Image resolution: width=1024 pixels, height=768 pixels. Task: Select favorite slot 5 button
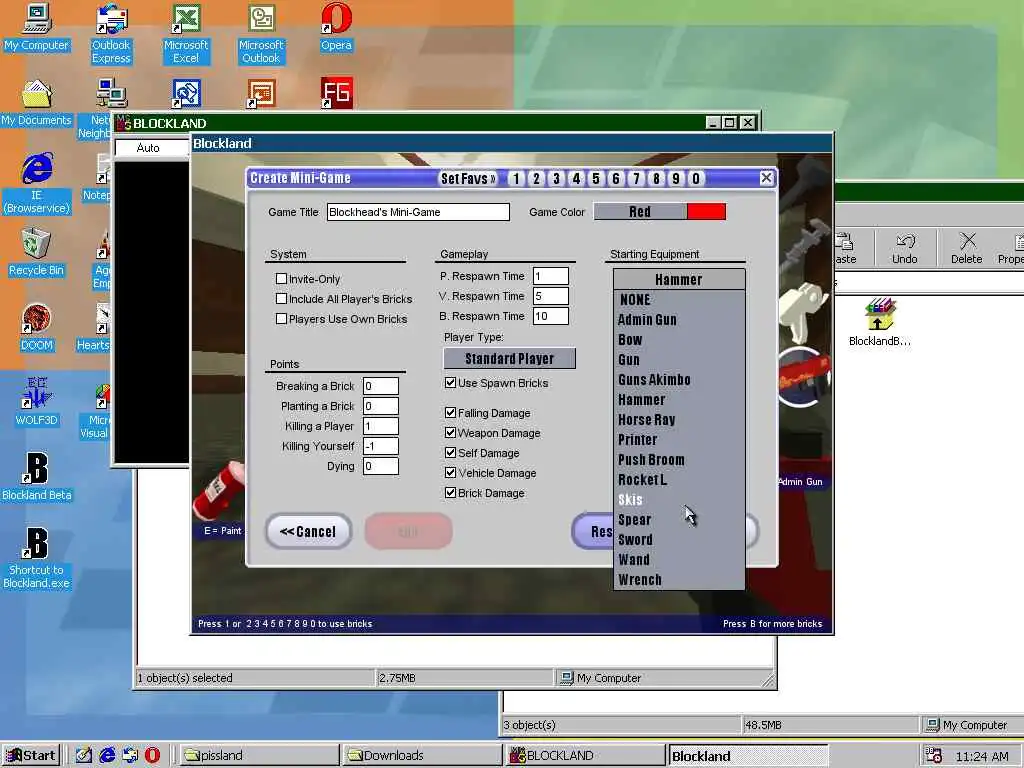596,178
